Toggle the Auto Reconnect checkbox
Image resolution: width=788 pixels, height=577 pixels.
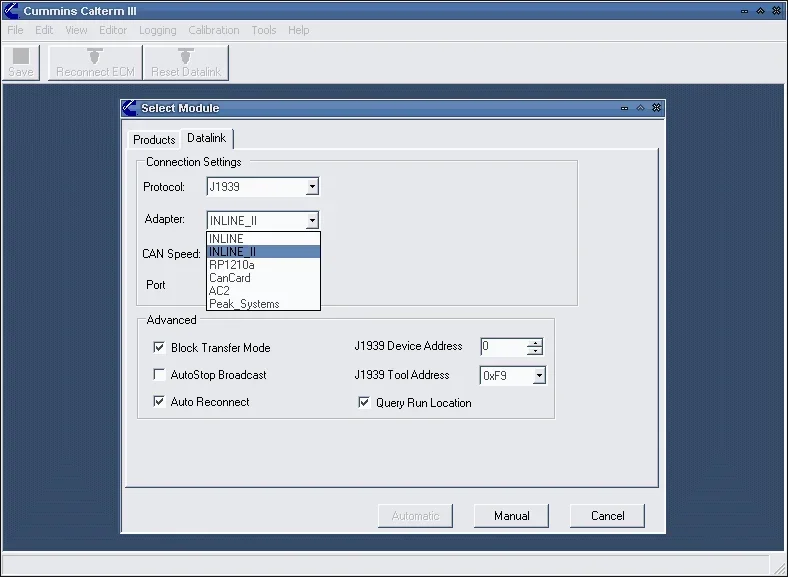[x=159, y=401]
